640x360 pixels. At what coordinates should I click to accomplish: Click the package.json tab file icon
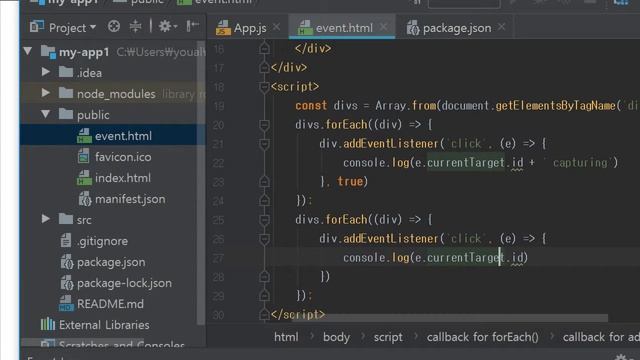coord(413,28)
